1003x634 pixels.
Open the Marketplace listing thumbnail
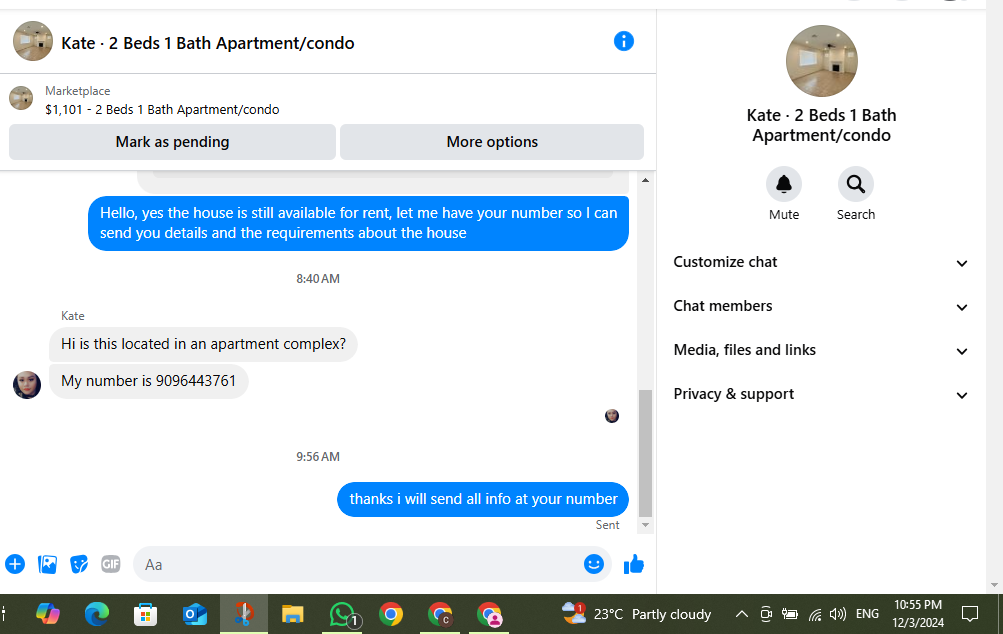click(x=21, y=99)
